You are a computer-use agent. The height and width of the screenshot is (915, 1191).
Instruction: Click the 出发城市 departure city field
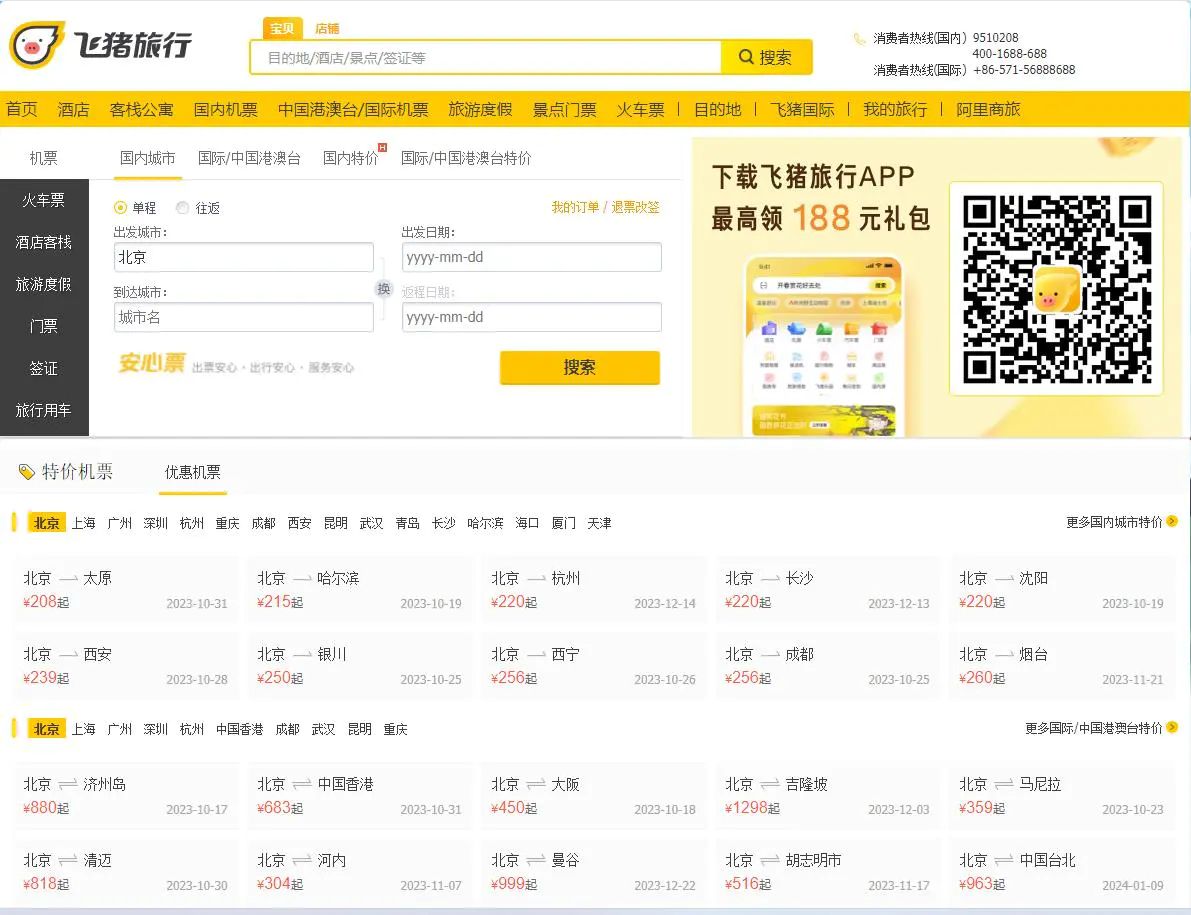click(244, 257)
